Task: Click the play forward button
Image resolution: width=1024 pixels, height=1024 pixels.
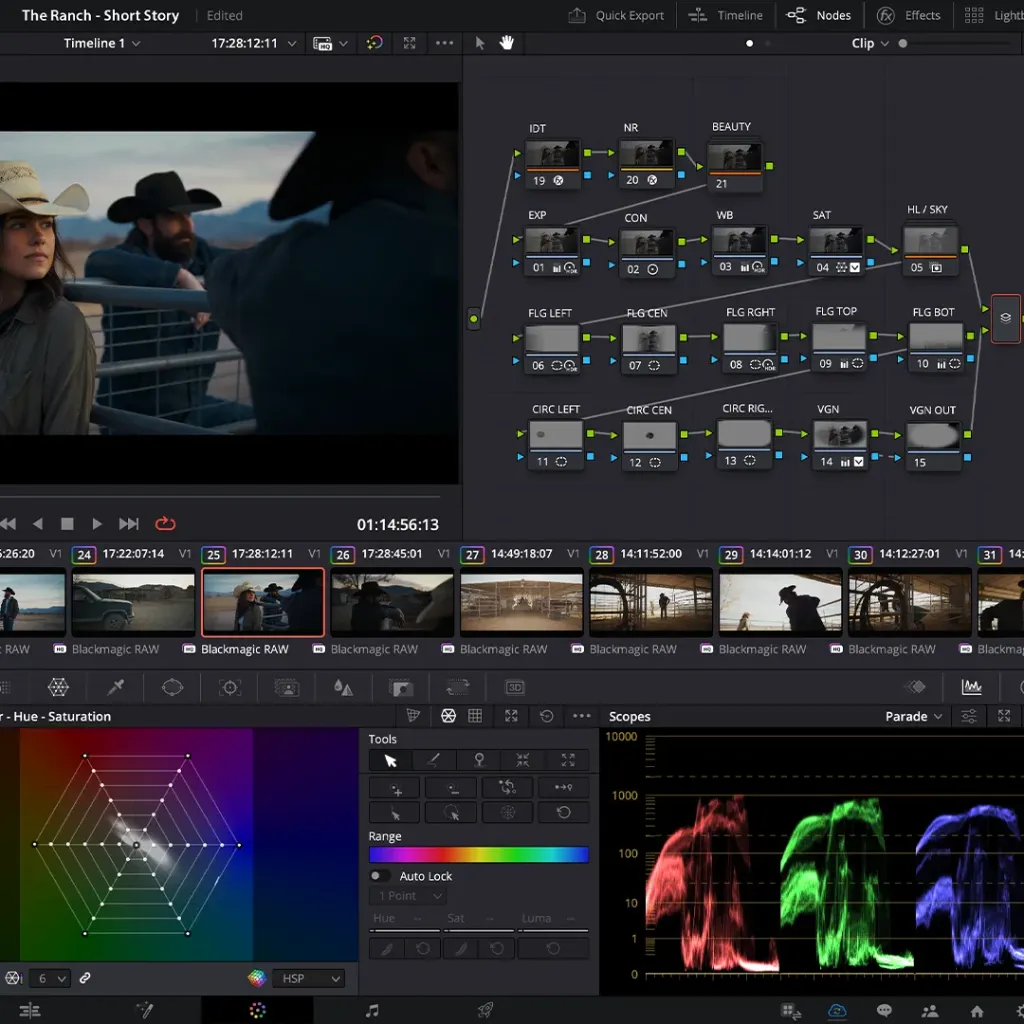Action: pyautogui.click(x=97, y=524)
